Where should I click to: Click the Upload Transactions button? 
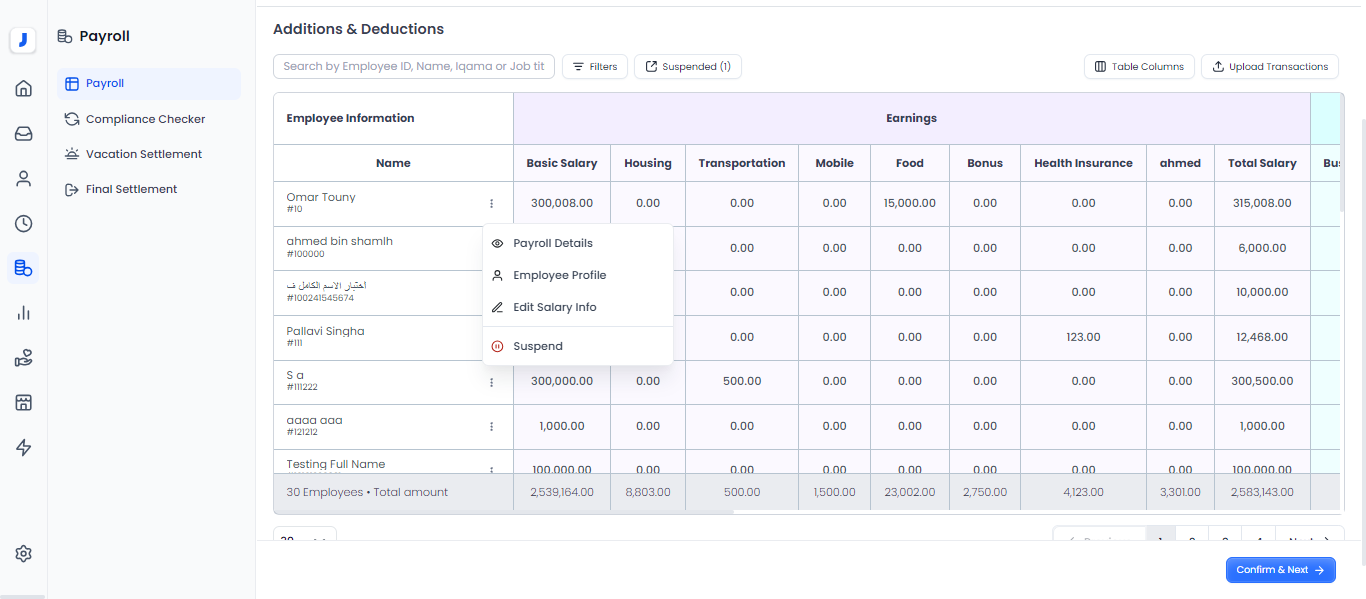(1269, 67)
